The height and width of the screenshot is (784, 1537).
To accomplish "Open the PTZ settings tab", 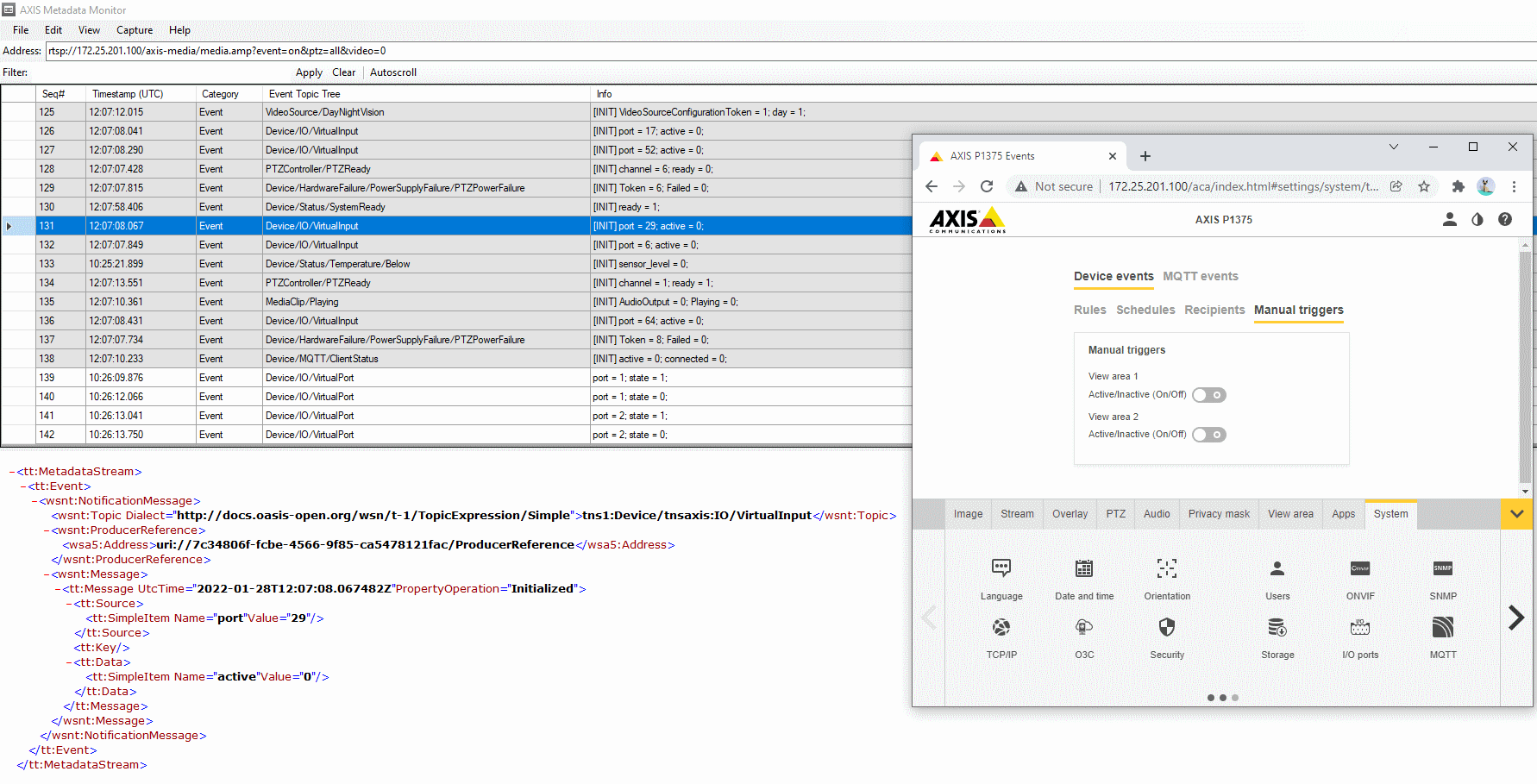I will (x=1116, y=514).
